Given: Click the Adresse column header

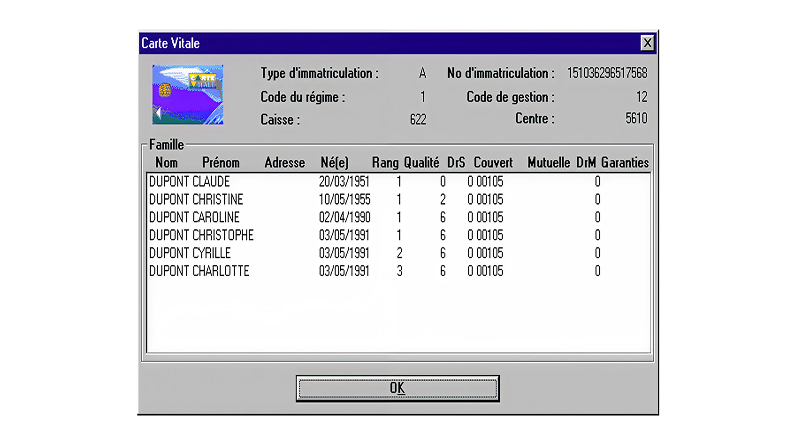Looking at the screenshot, I should (x=285, y=162).
